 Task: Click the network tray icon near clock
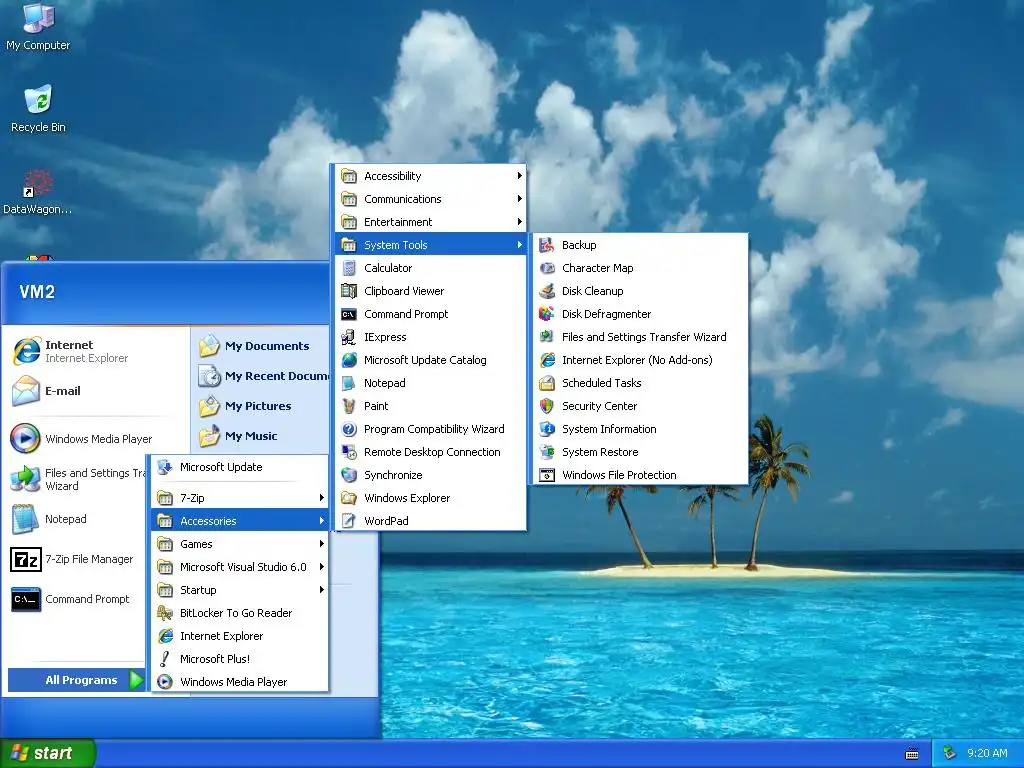pos(950,753)
